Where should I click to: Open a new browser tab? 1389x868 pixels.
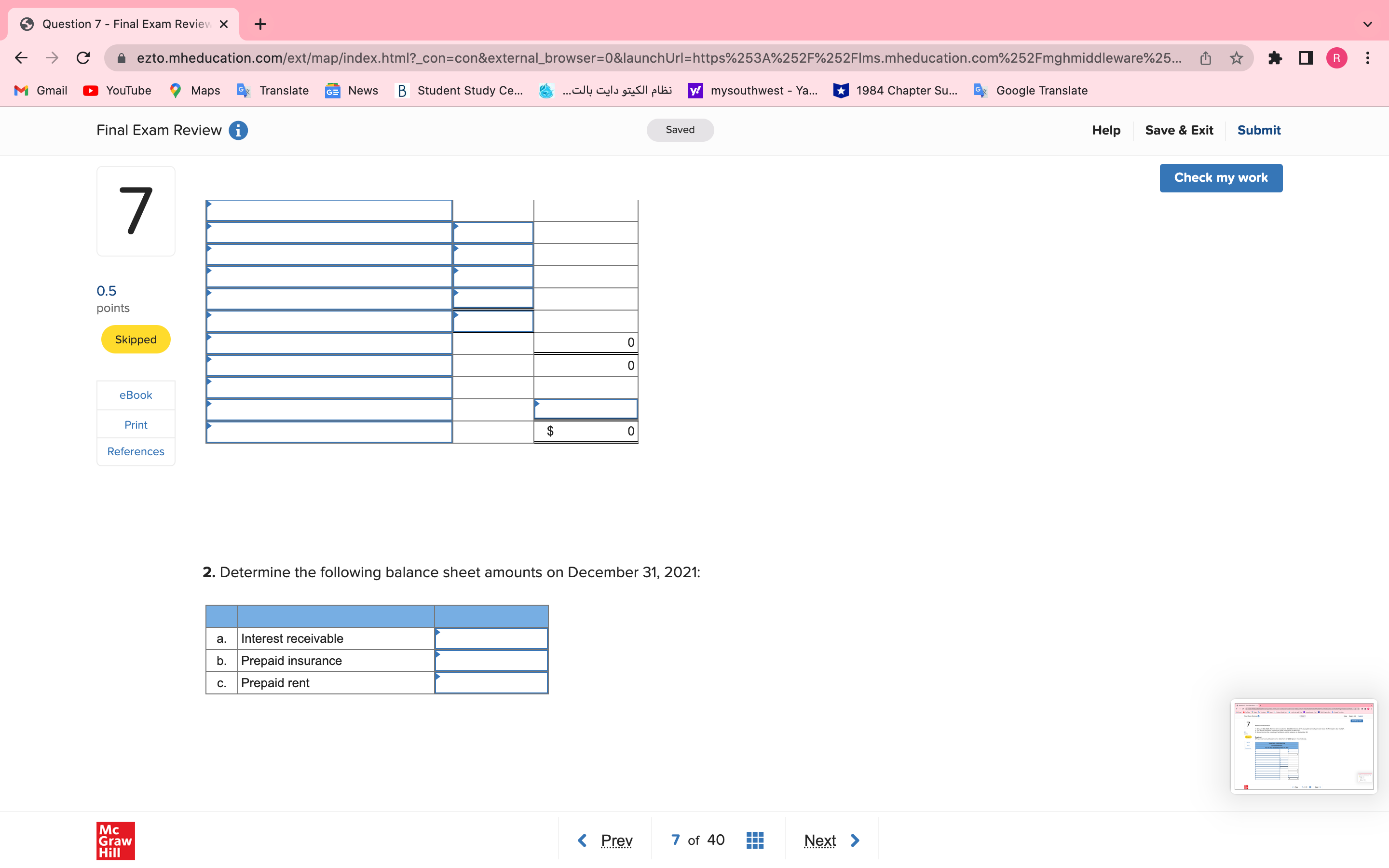tap(260, 24)
